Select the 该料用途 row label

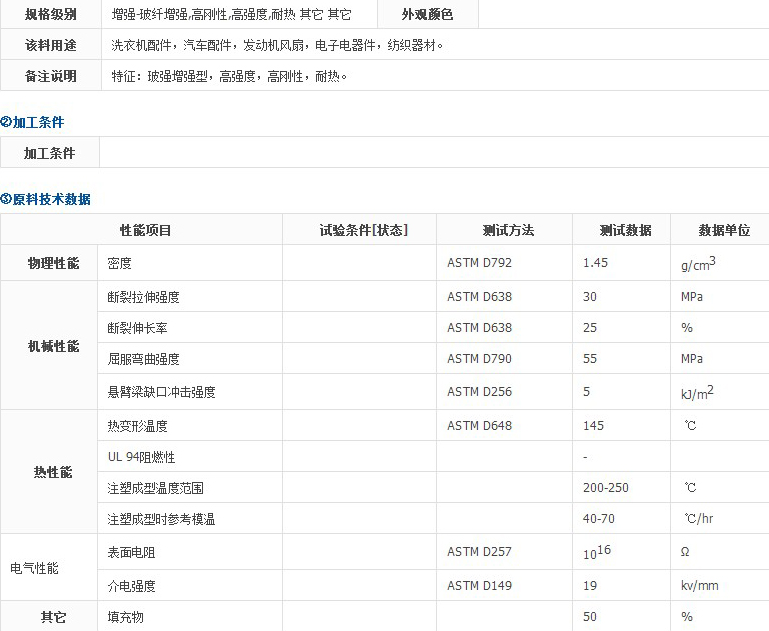pyautogui.click(x=50, y=45)
